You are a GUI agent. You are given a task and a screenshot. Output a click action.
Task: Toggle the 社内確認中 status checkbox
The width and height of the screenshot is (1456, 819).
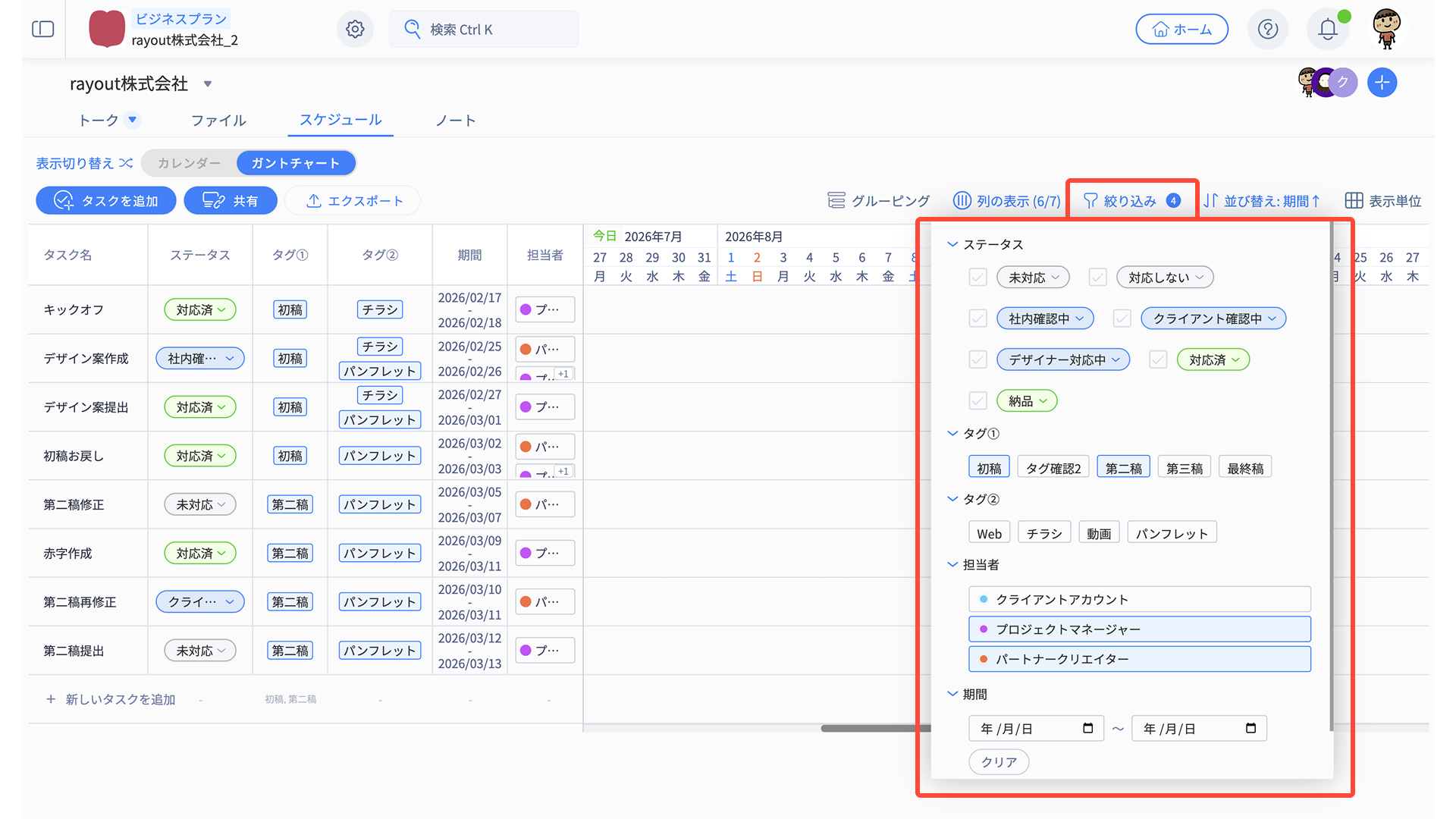point(977,318)
